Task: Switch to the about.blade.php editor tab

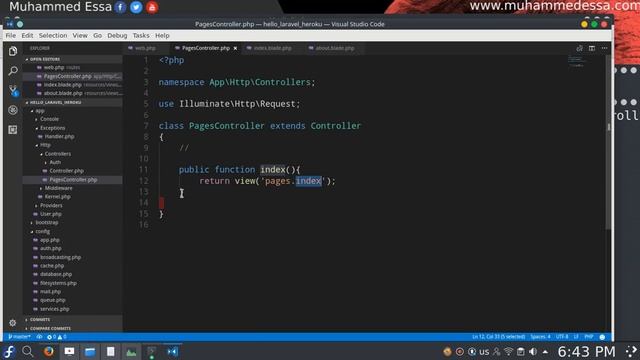Action: coord(335,48)
